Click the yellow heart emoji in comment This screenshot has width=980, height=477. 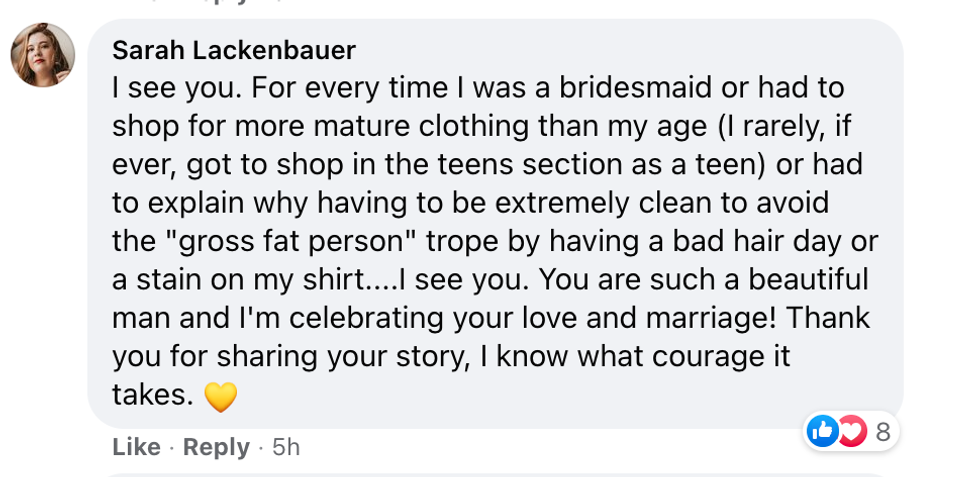(220, 397)
